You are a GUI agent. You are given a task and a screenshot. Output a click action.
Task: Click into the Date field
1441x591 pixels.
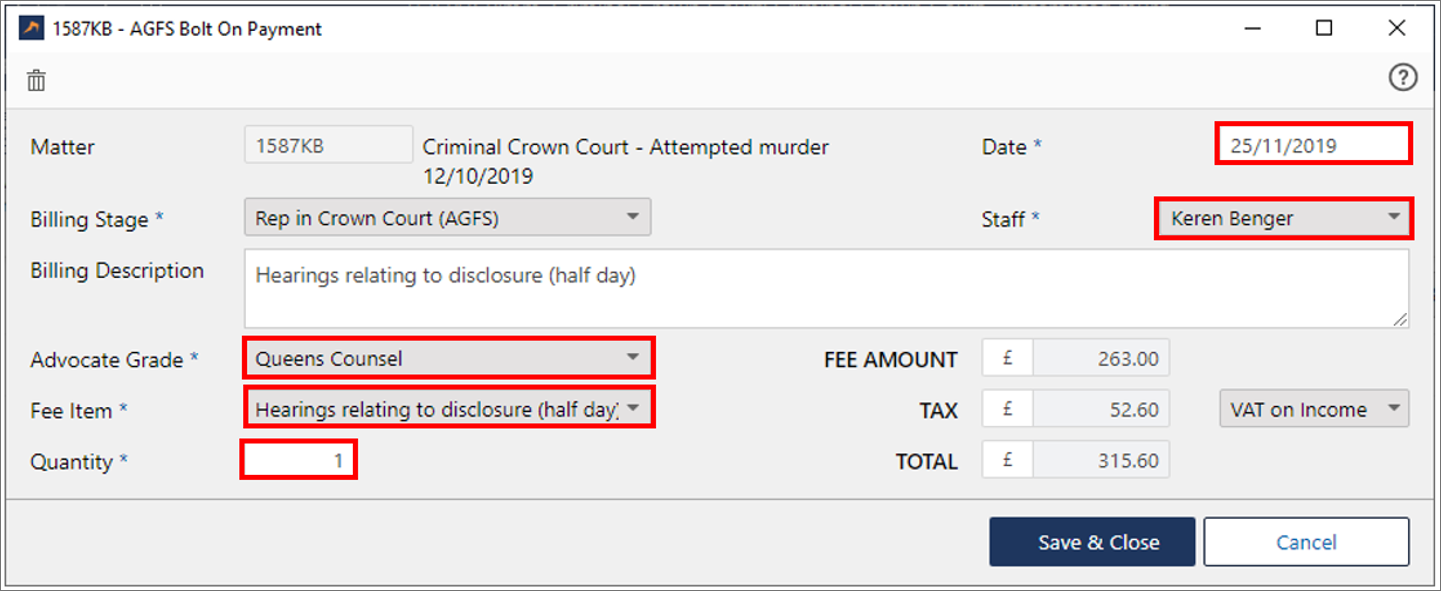(x=1312, y=145)
